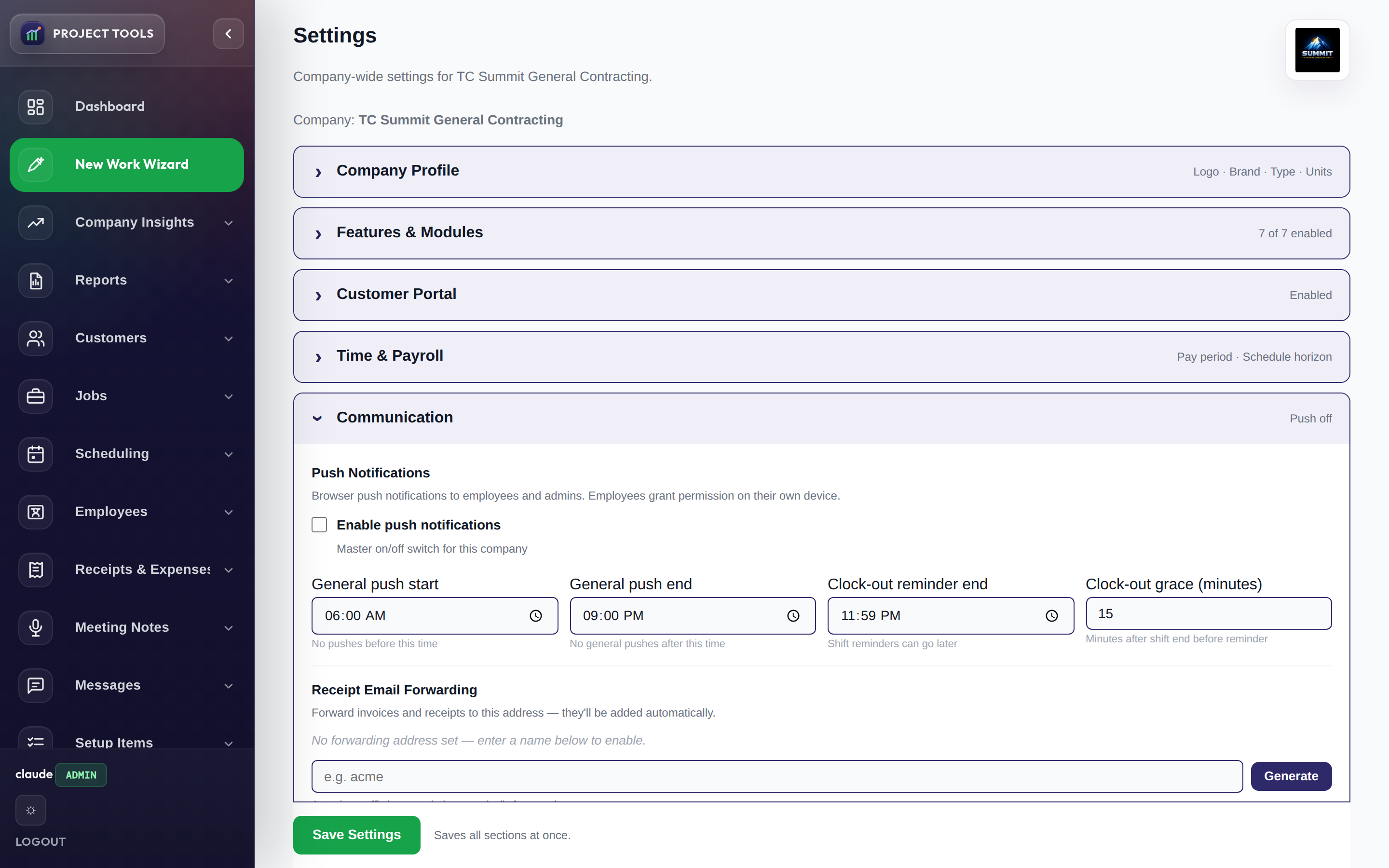Open New Work Wizard

tap(127, 165)
